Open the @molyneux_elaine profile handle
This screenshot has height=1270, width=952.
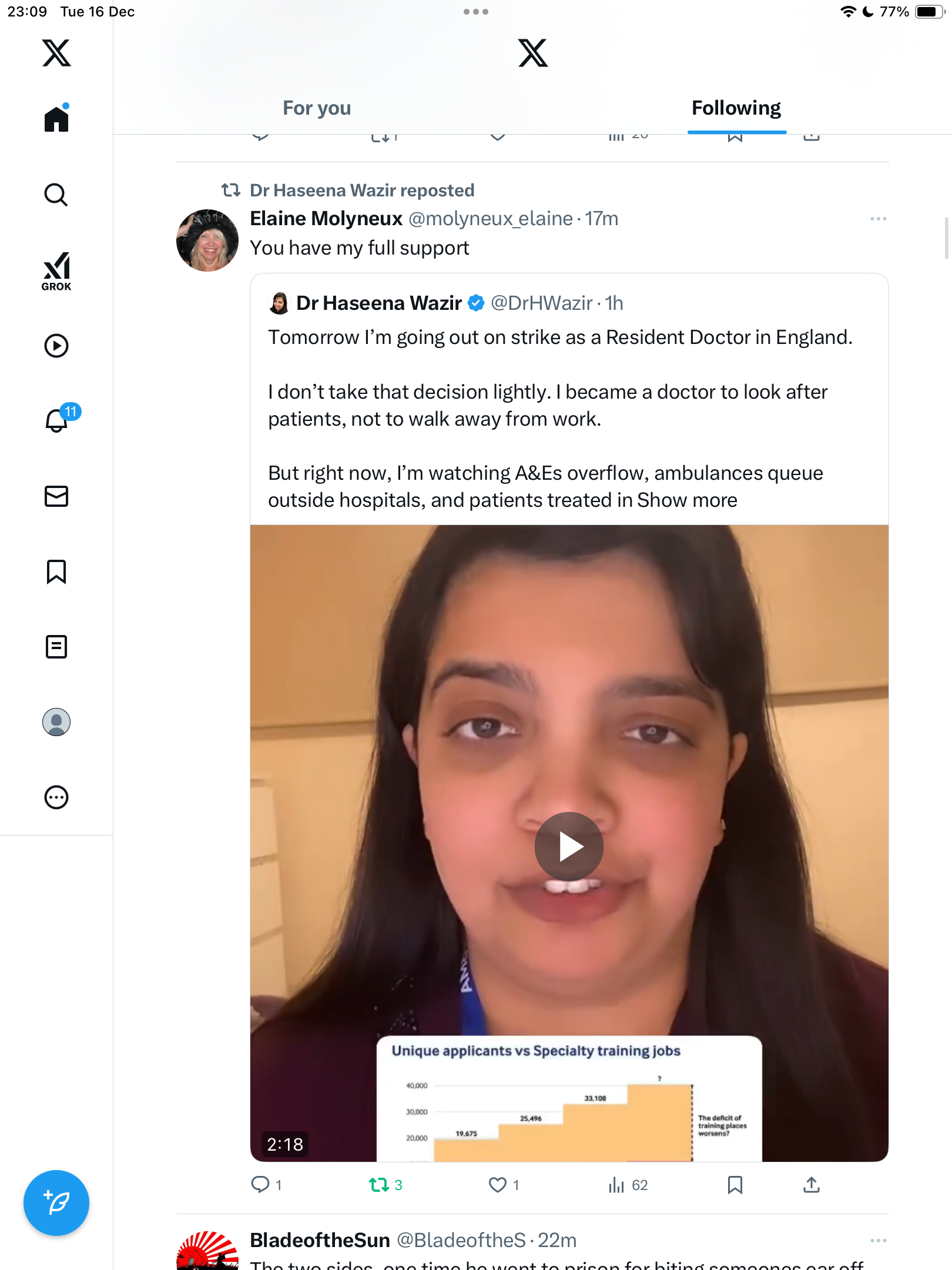pos(490,219)
